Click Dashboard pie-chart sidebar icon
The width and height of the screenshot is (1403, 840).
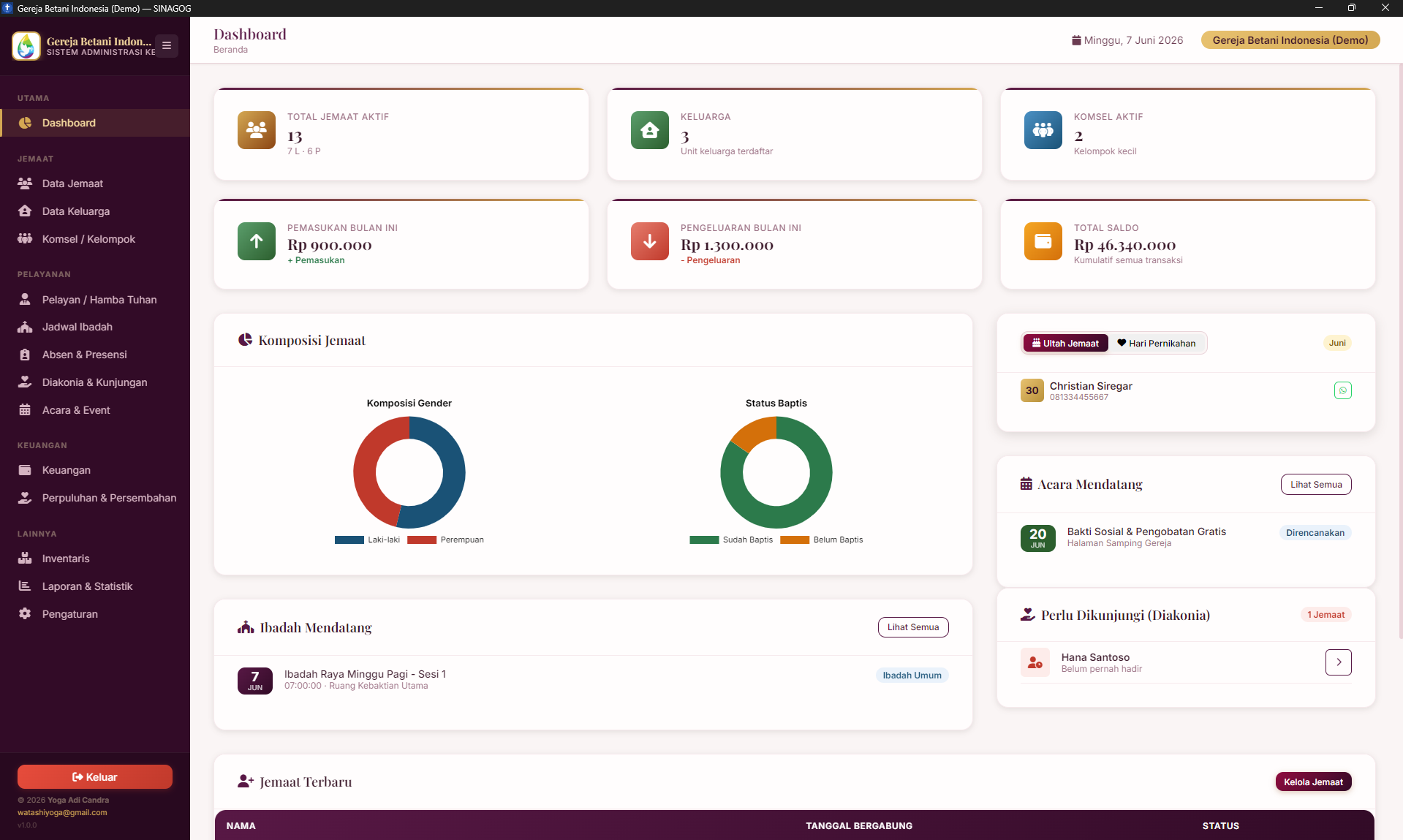point(25,123)
